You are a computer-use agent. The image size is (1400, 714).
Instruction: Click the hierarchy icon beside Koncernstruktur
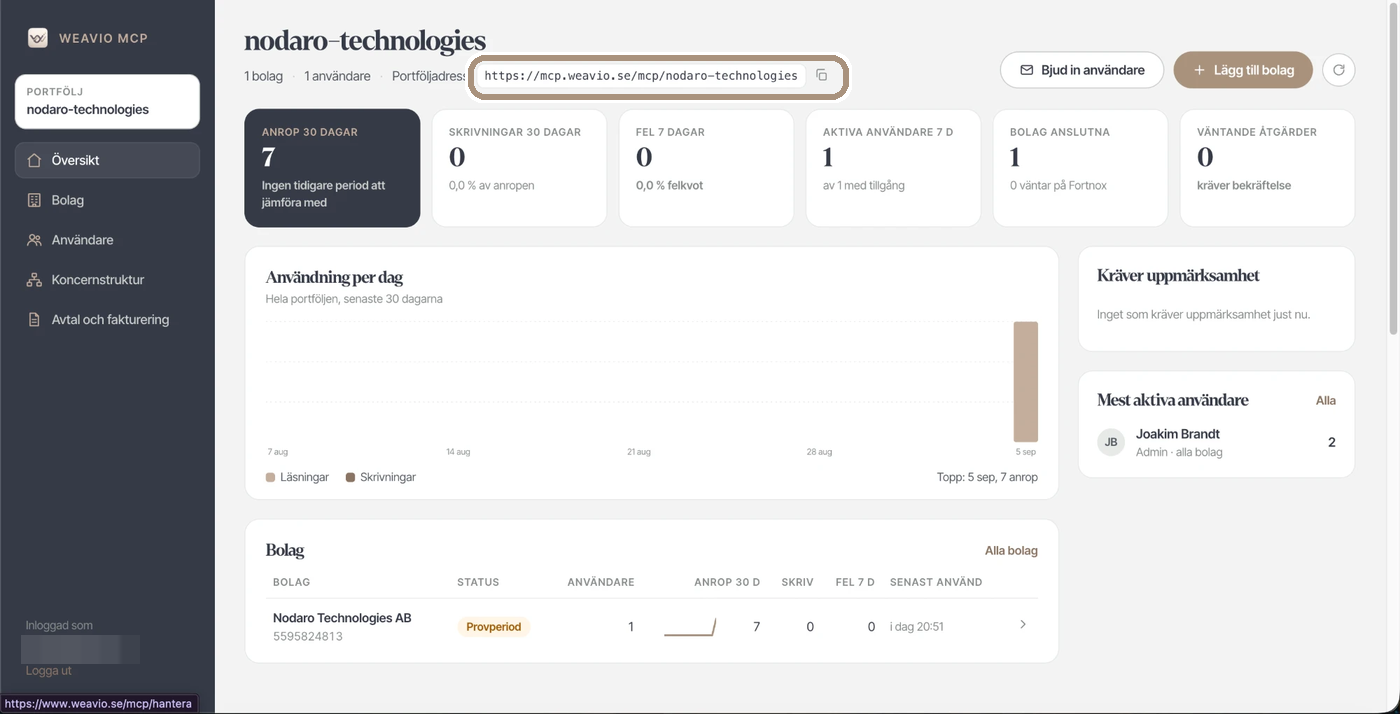pos(34,280)
